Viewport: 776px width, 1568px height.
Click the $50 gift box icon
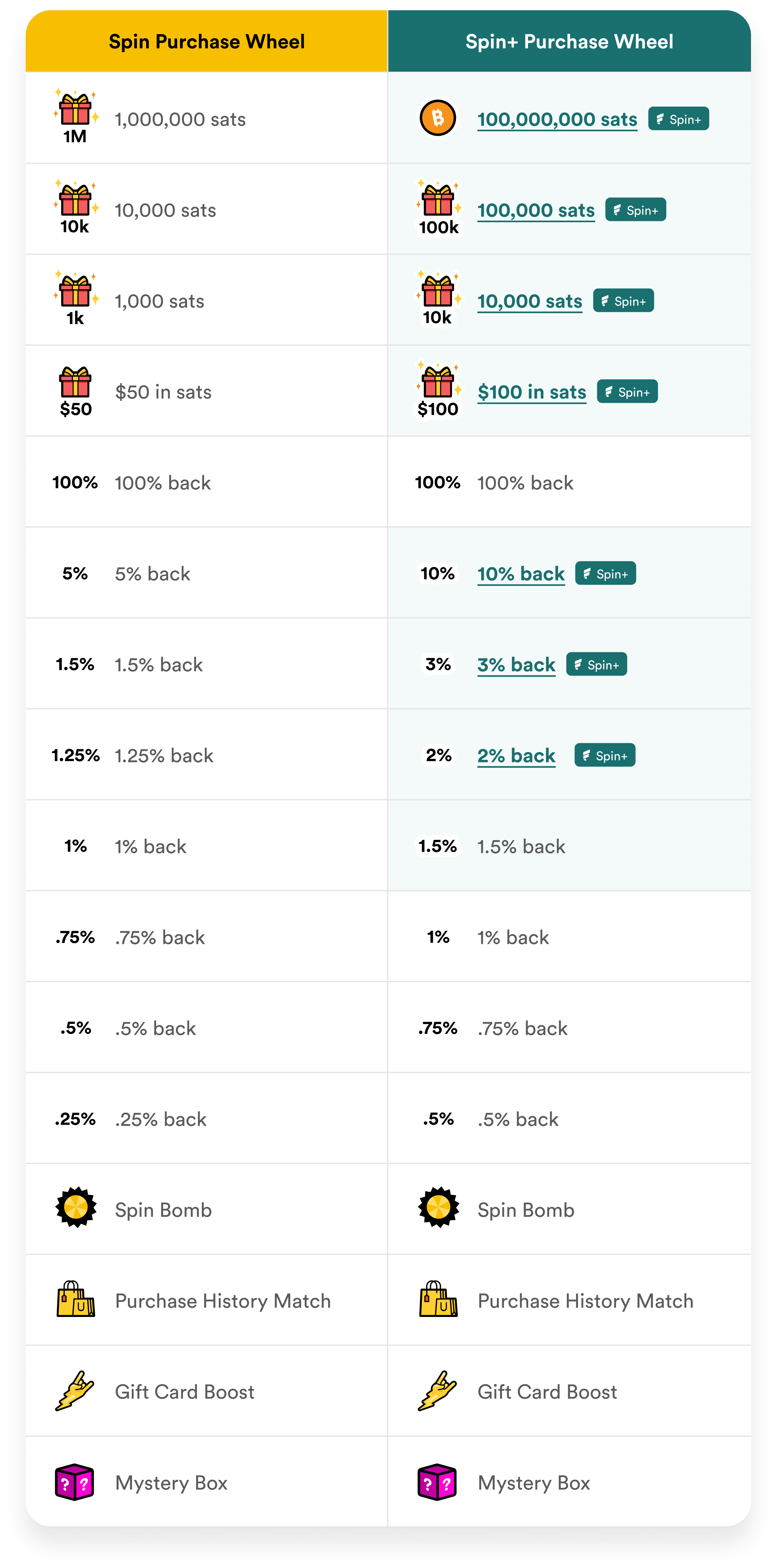[x=76, y=391]
